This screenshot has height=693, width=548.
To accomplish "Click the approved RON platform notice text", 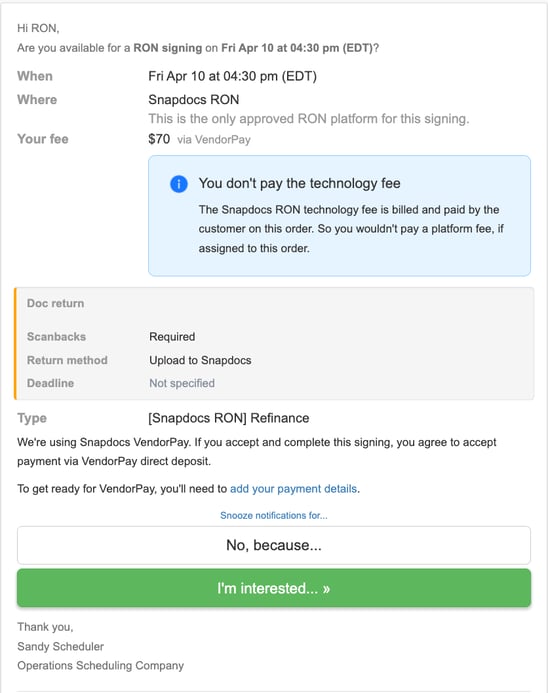I will (308, 119).
